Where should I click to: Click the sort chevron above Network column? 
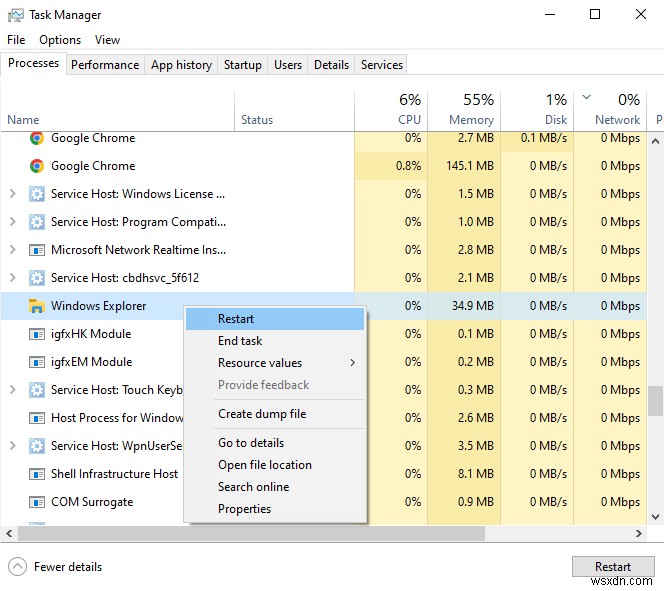point(587,97)
